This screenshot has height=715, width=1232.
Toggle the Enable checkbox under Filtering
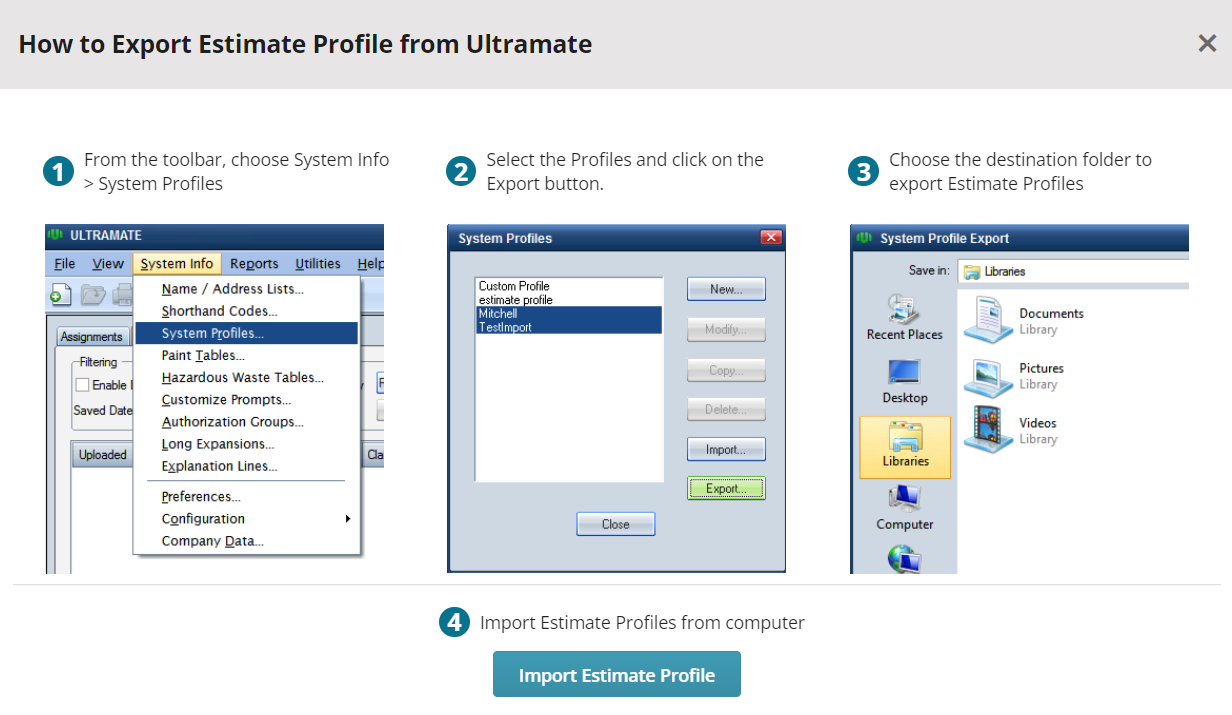(x=82, y=385)
